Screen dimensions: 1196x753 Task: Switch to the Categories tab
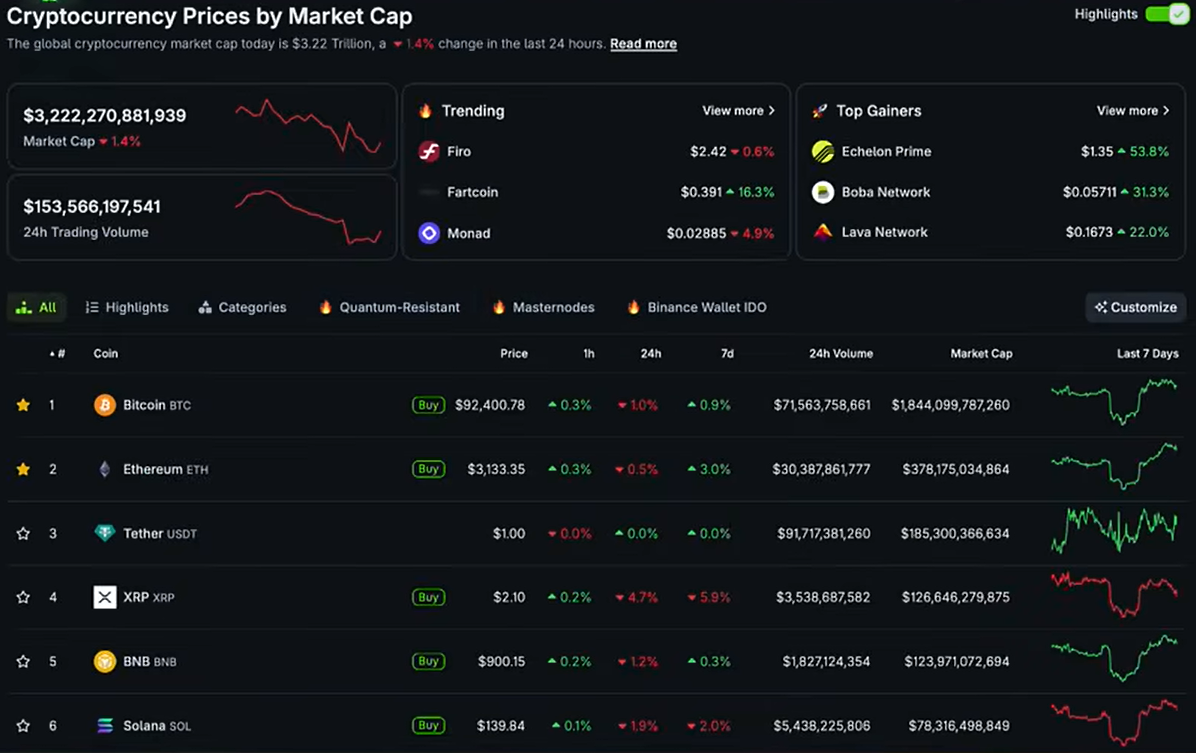pos(242,307)
